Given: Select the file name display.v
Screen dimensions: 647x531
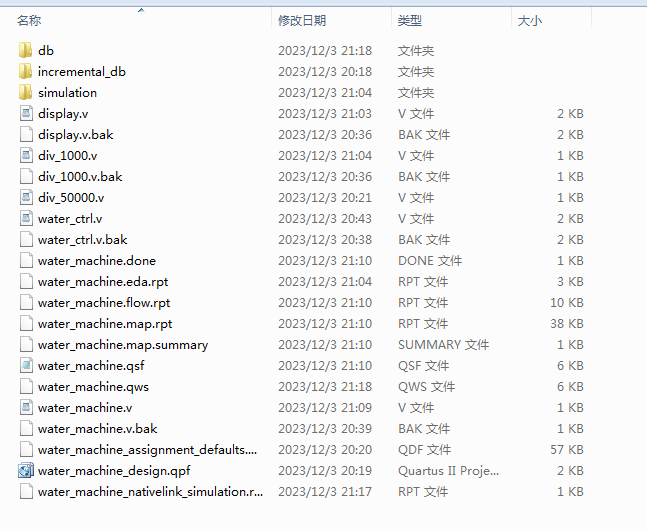Looking at the screenshot, I should (63, 113).
